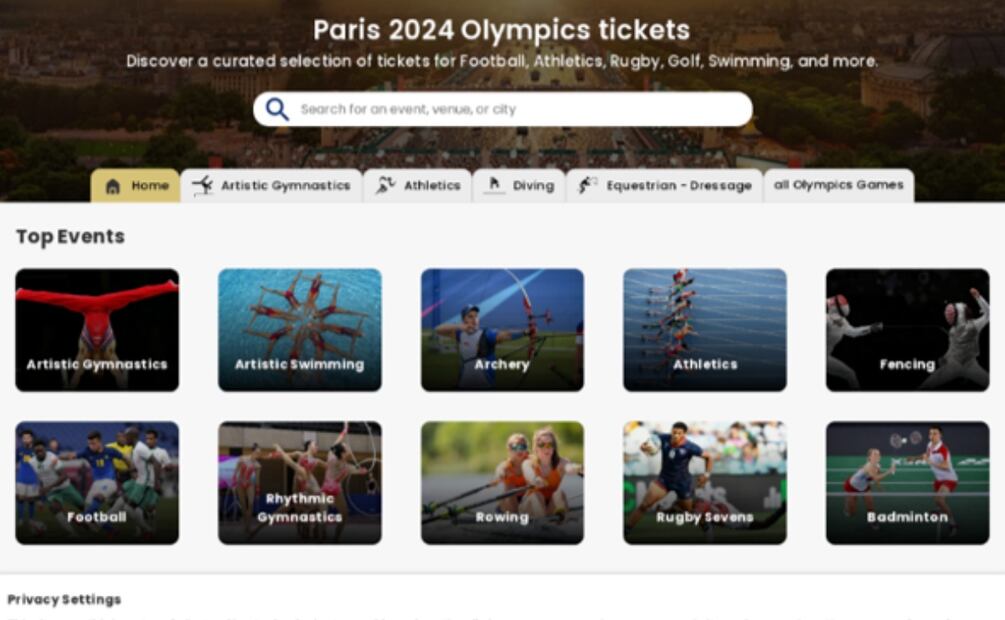Click the Artistic Gymnastics gymnast icon
Viewport: 1005px width, 620px height.
tap(203, 185)
